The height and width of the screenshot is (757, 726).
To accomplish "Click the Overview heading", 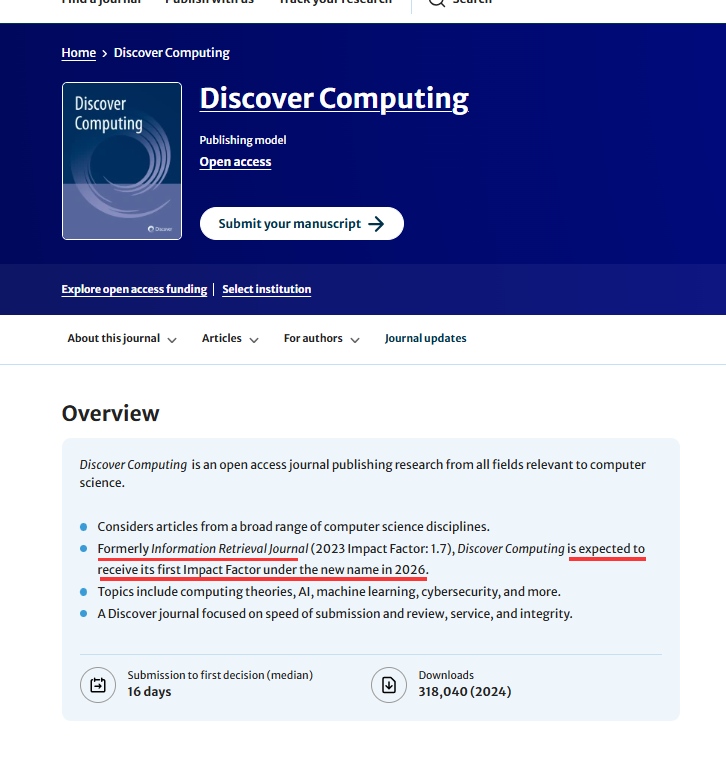I will pos(111,413).
